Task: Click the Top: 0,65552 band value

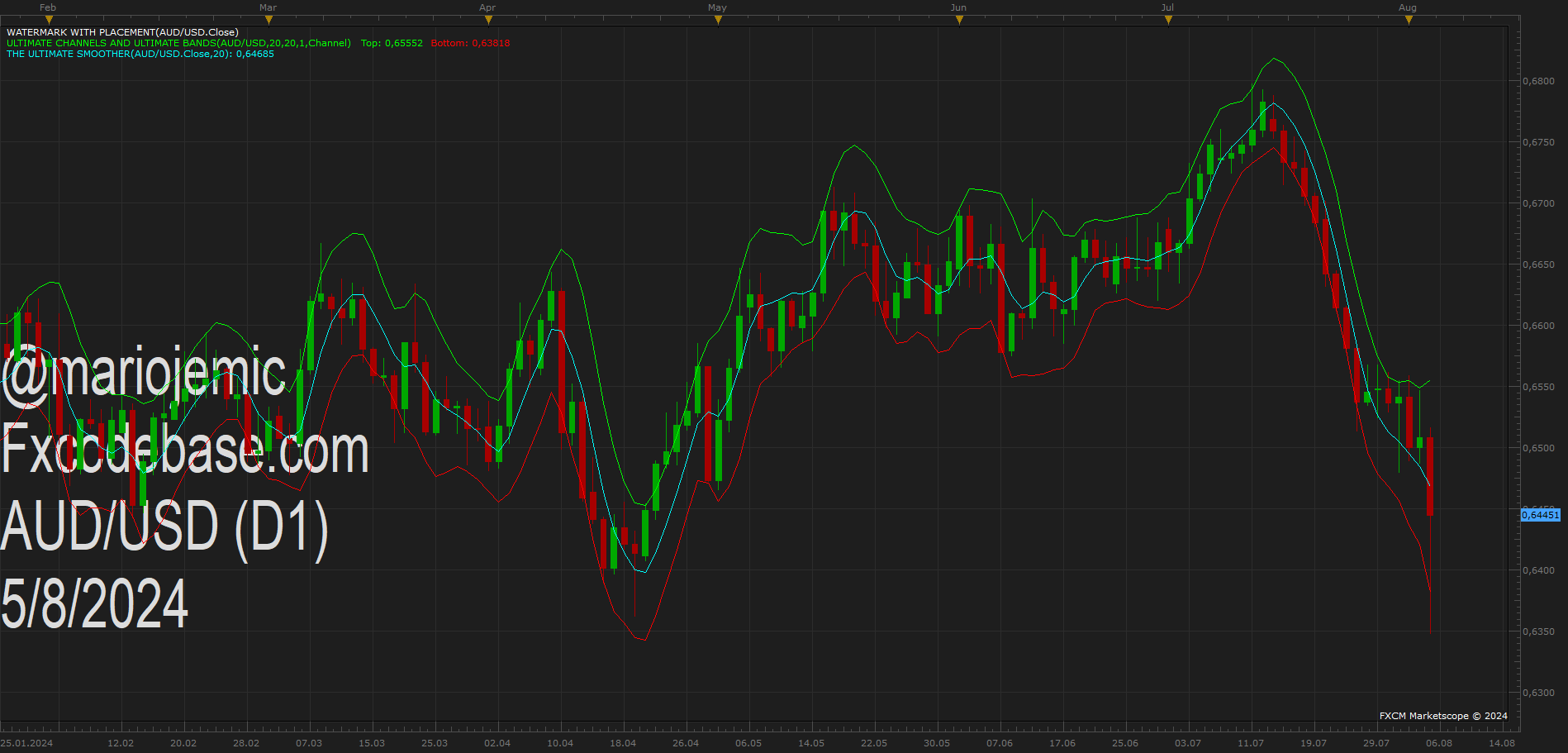Action: [392, 43]
